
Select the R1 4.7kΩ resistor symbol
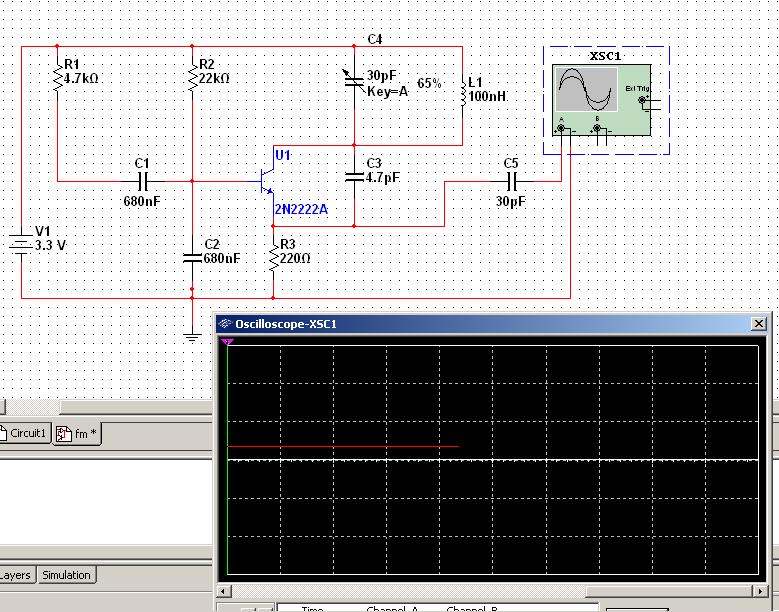[57, 78]
